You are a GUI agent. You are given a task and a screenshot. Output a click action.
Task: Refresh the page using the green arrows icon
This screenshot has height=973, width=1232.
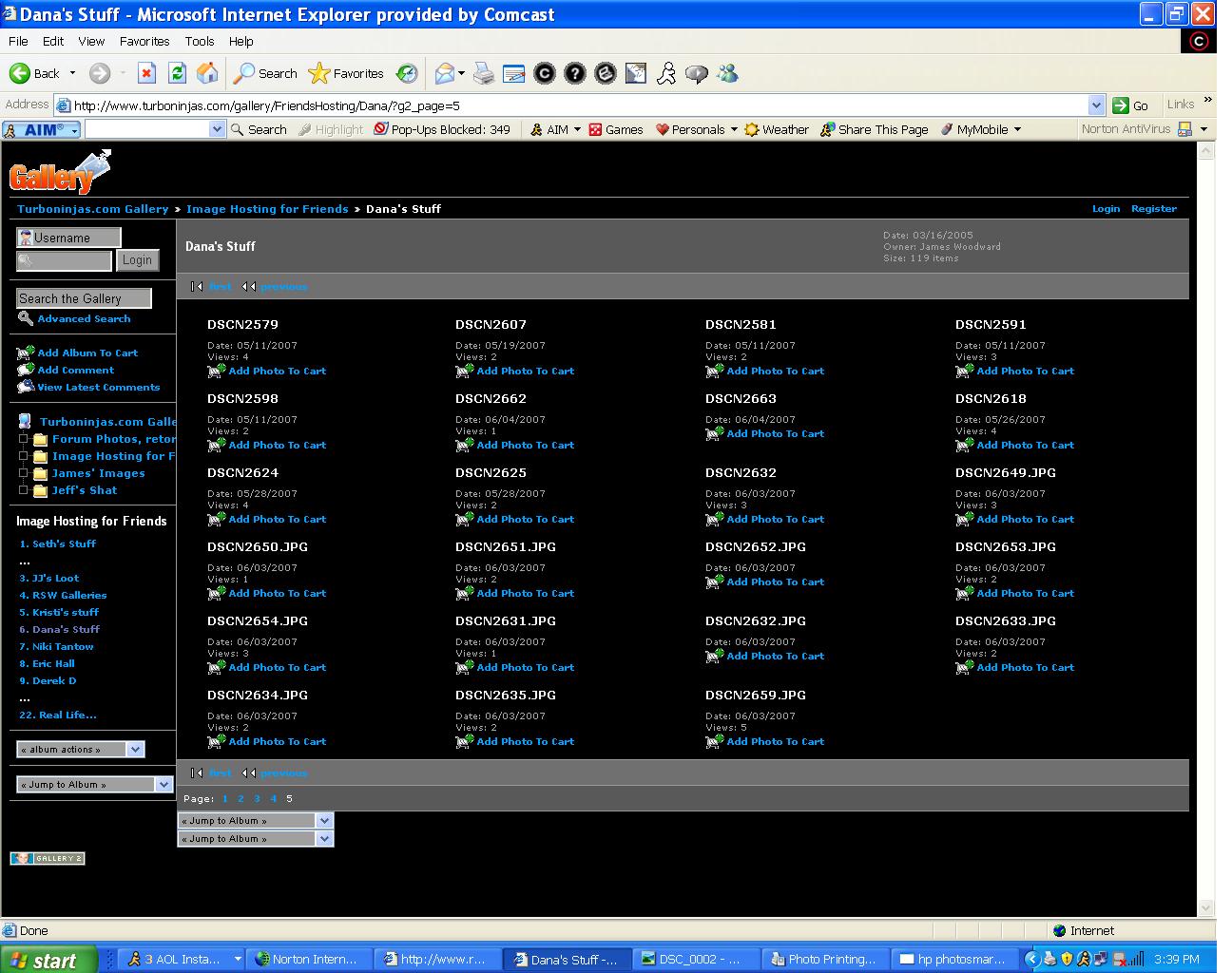(x=177, y=73)
